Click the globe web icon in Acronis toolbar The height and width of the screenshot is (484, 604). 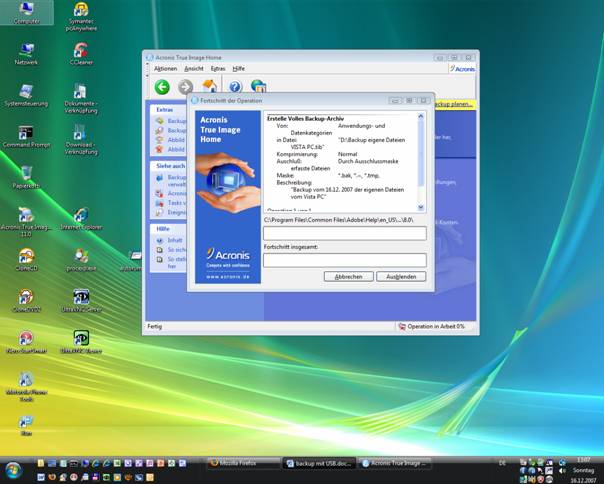[258, 86]
